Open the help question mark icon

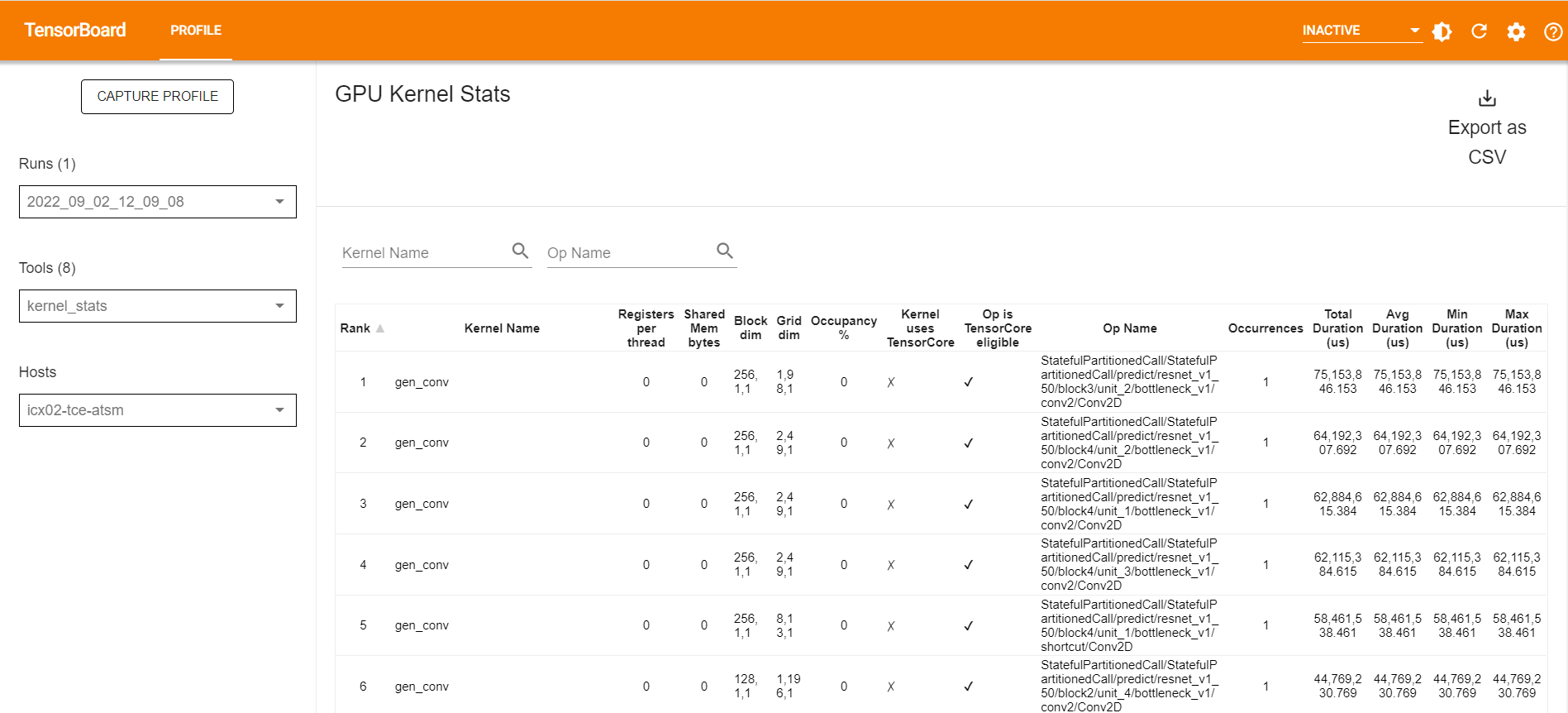(1553, 31)
